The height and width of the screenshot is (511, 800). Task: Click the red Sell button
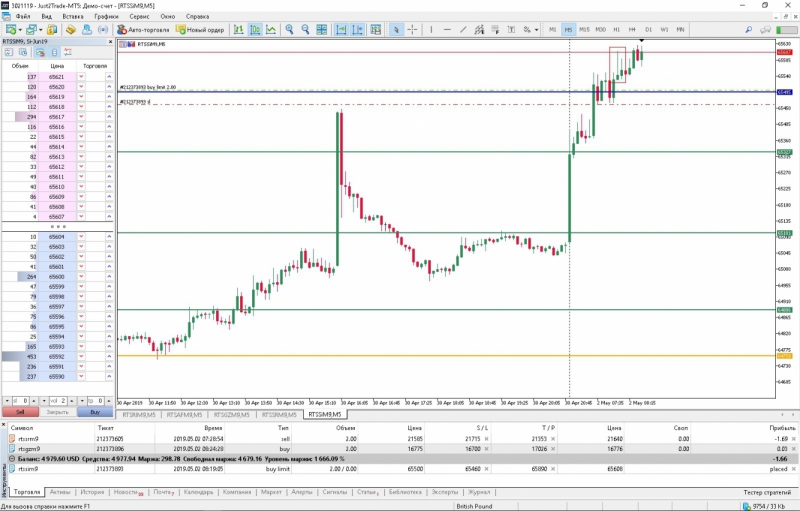click(x=20, y=412)
